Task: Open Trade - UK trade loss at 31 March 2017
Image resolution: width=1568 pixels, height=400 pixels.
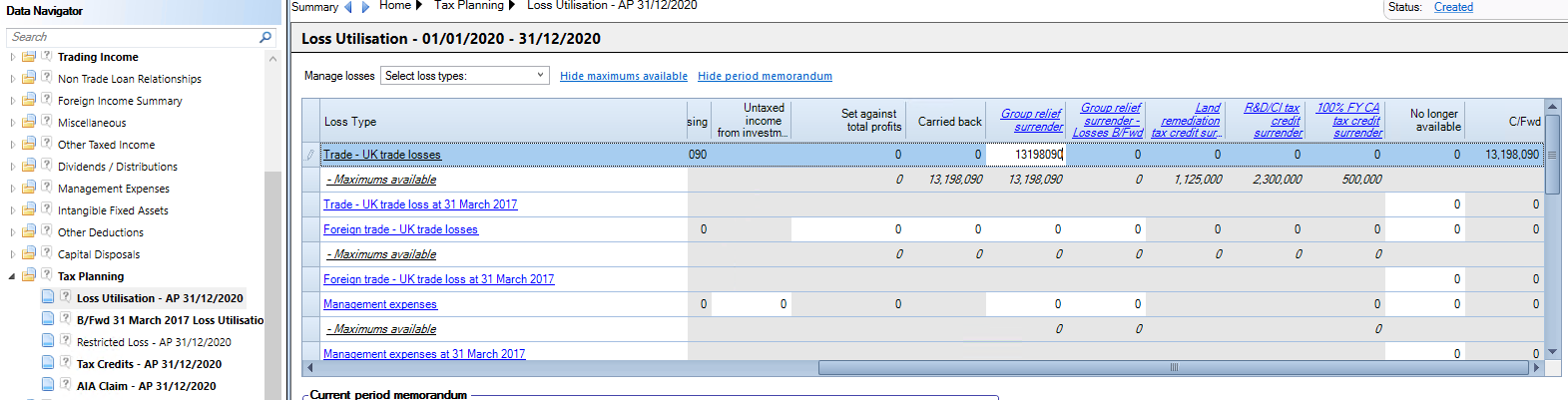Action: [420, 204]
